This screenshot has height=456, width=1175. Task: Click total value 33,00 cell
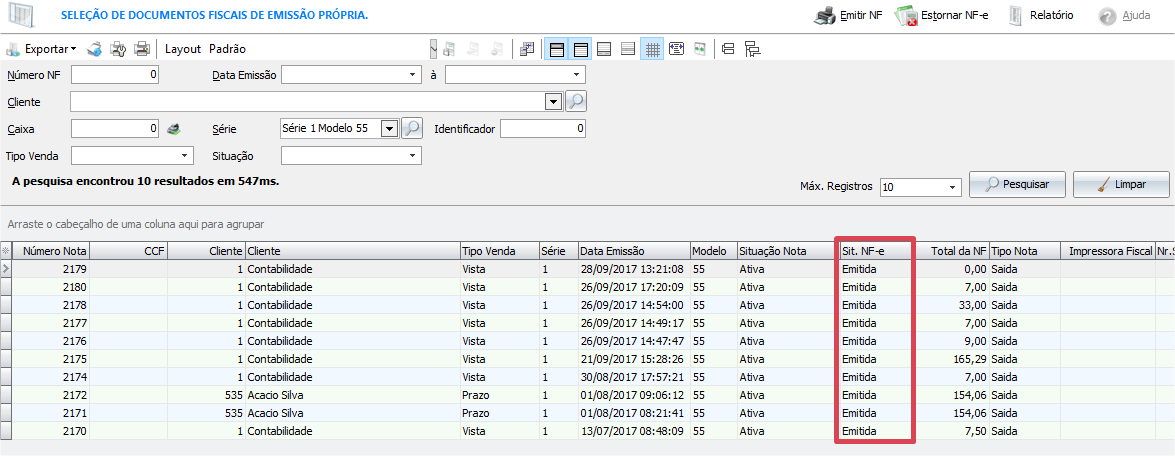point(952,305)
